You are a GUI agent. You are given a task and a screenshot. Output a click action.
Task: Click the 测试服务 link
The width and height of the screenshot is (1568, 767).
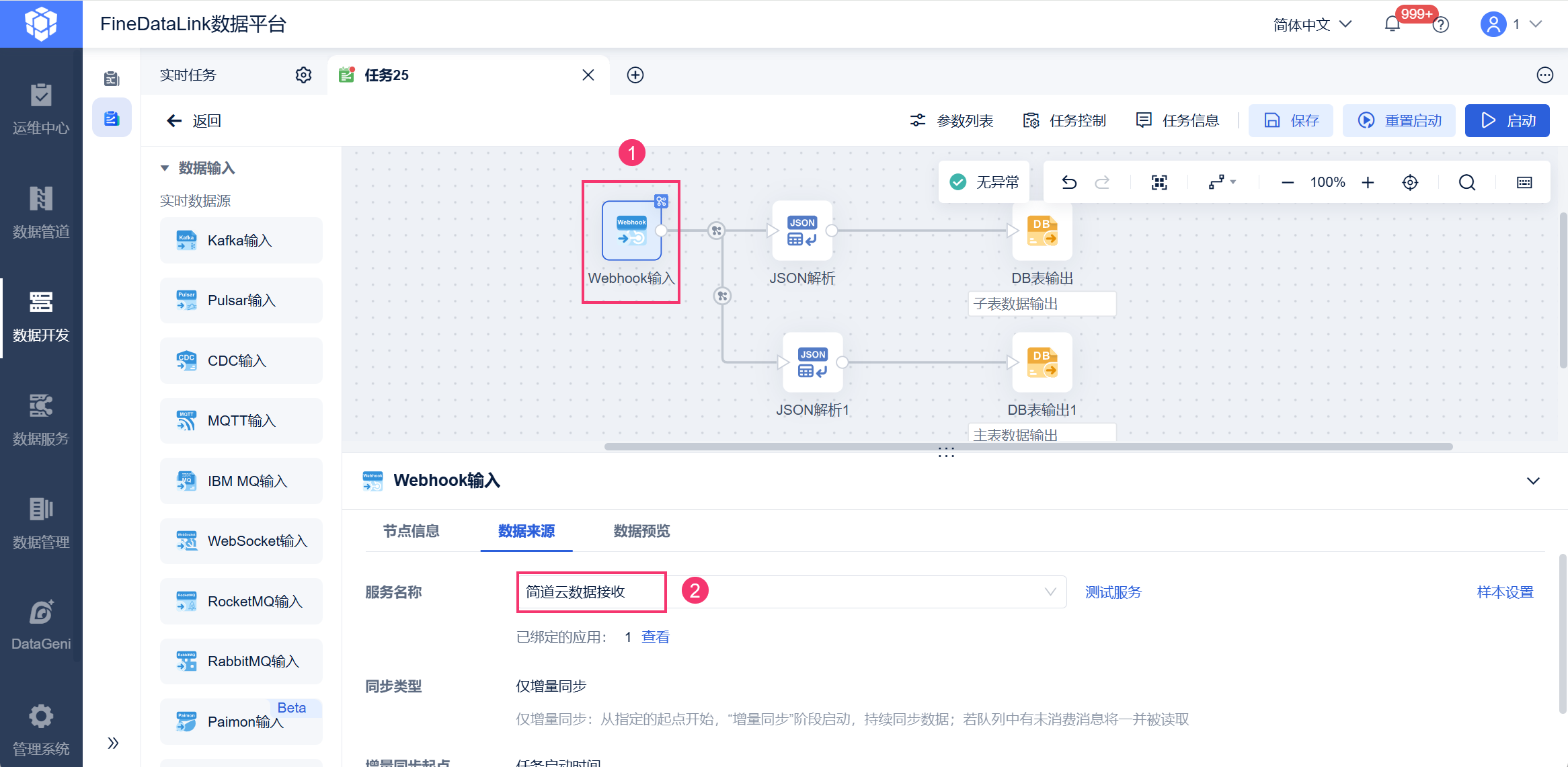(x=1113, y=592)
